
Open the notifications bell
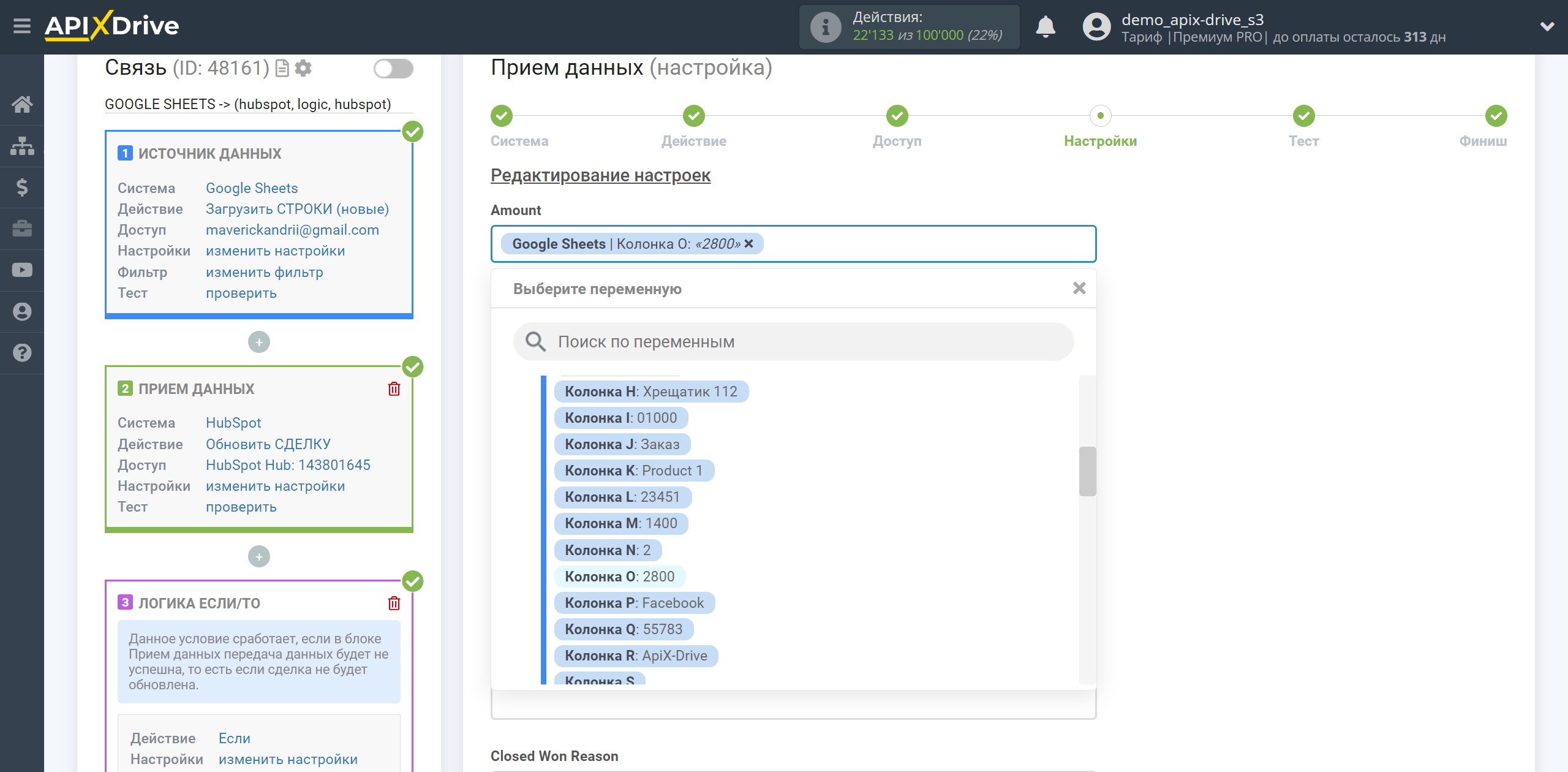coord(1046,27)
